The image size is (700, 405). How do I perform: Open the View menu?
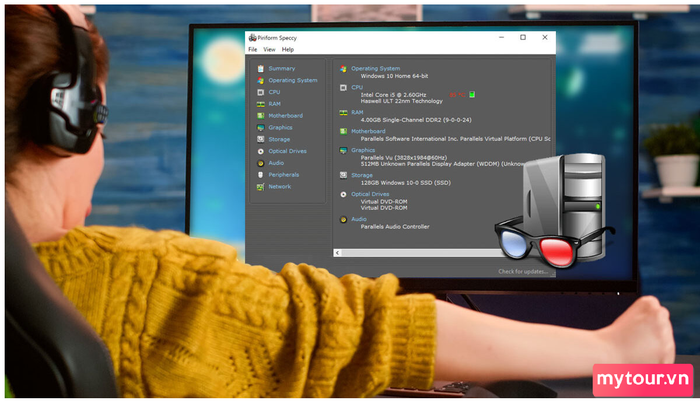point(269,49)
